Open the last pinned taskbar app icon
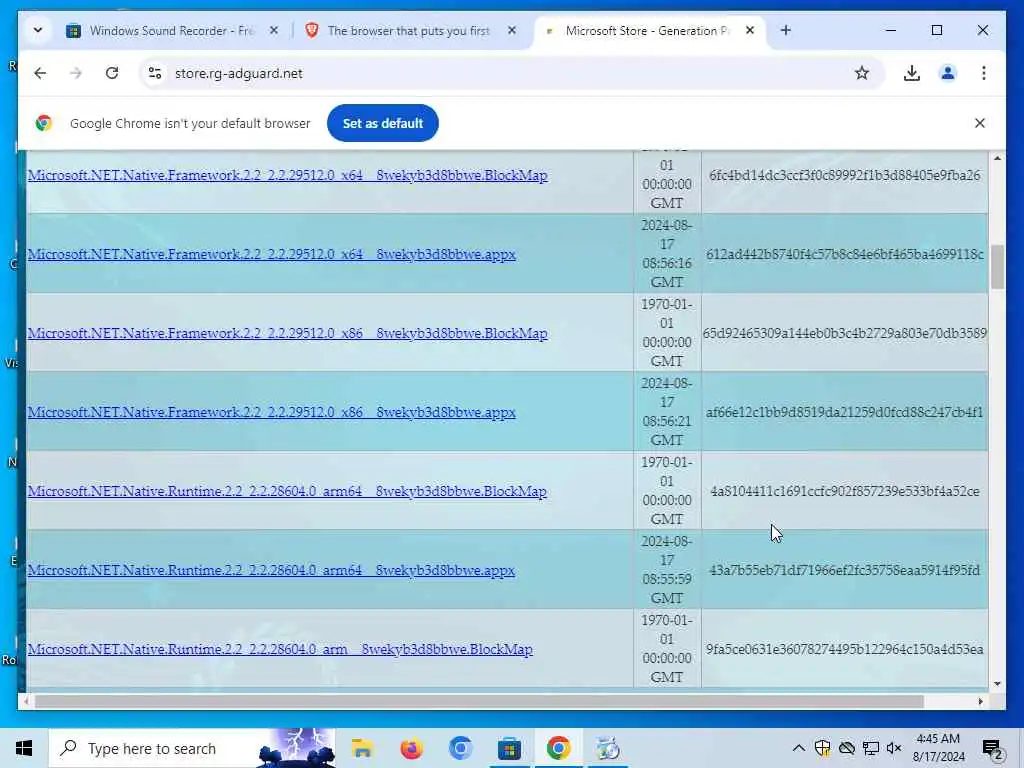 point(607,748)
